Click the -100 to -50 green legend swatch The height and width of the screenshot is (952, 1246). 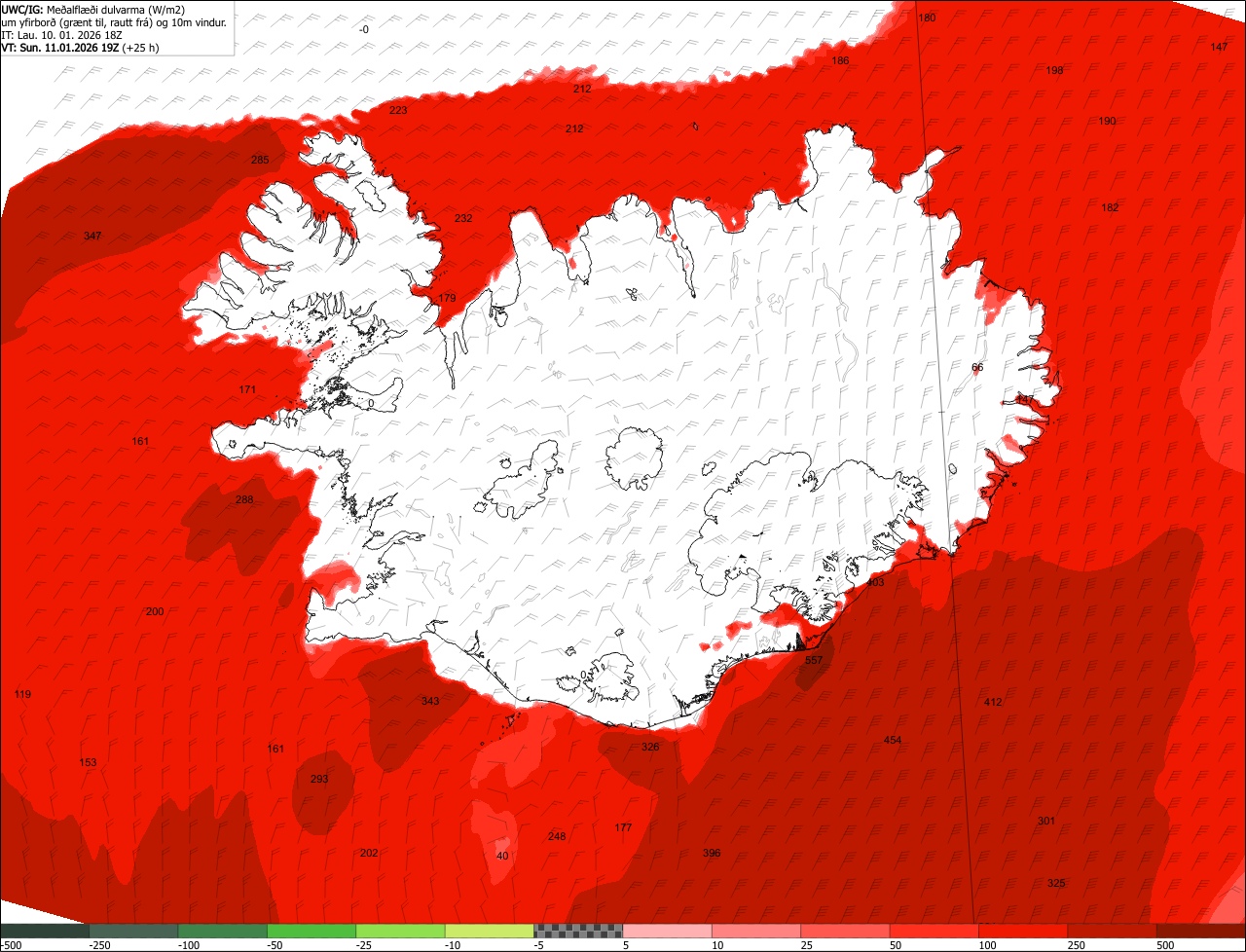pyautogui.click(x=223, y=931)
